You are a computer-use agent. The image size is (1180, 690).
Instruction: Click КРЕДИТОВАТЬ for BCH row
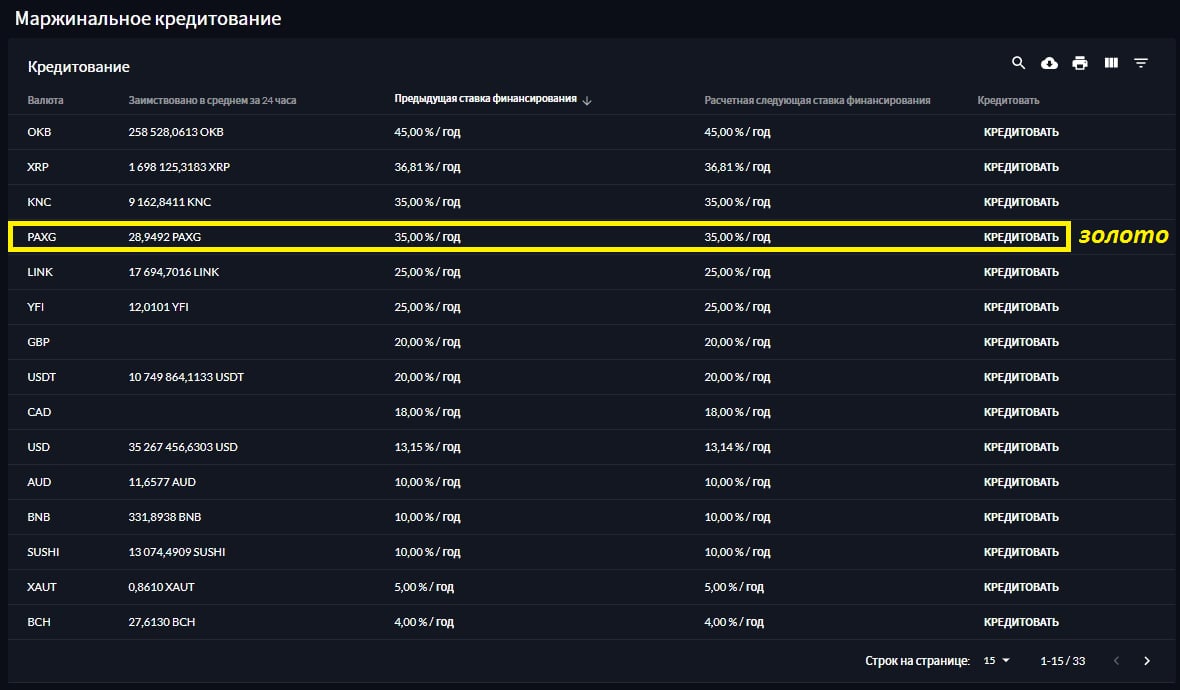(x=1021, y=622)
